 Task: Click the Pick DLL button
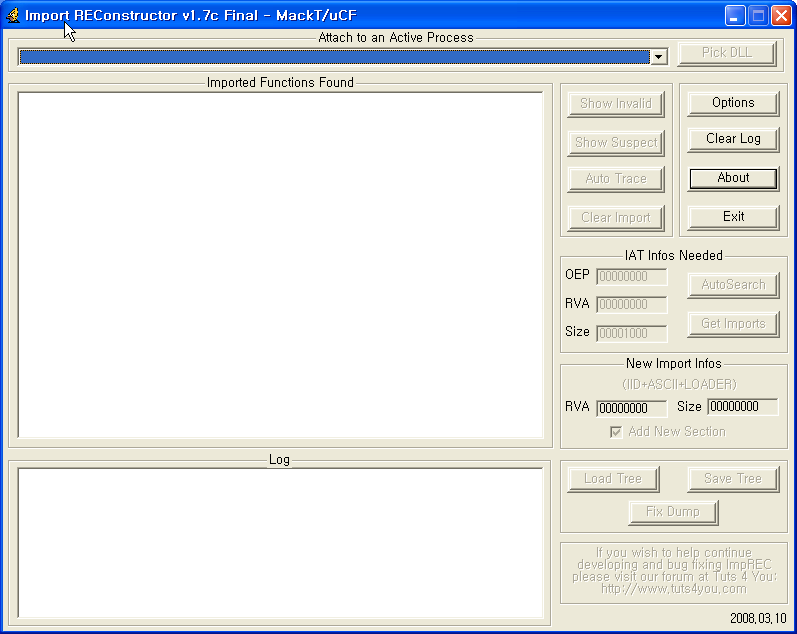(x=727, y=53)
